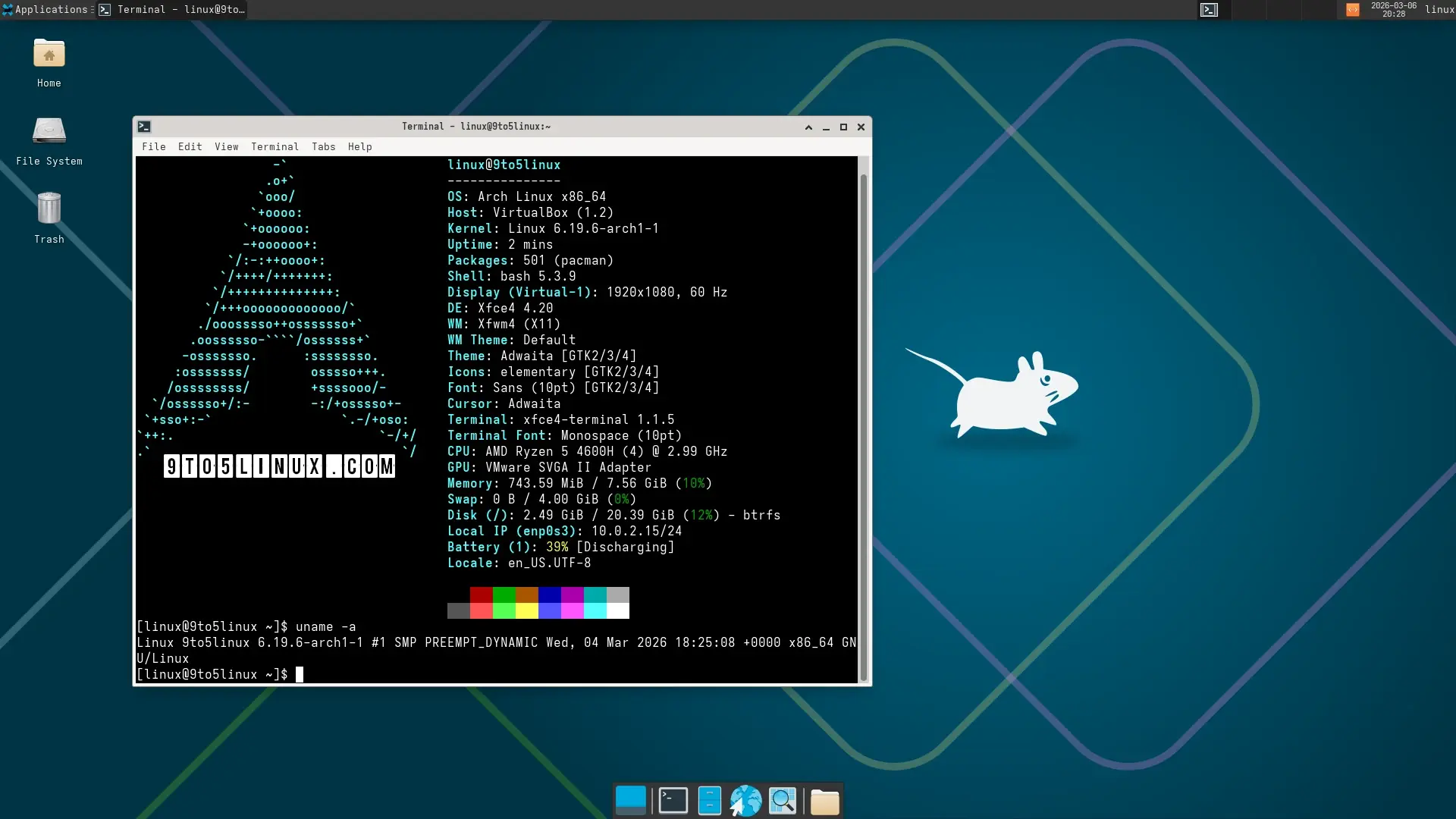Click the Show Desktop icon in the dock
Viewport: 1456px width, 819px height.
coord(630,801)
